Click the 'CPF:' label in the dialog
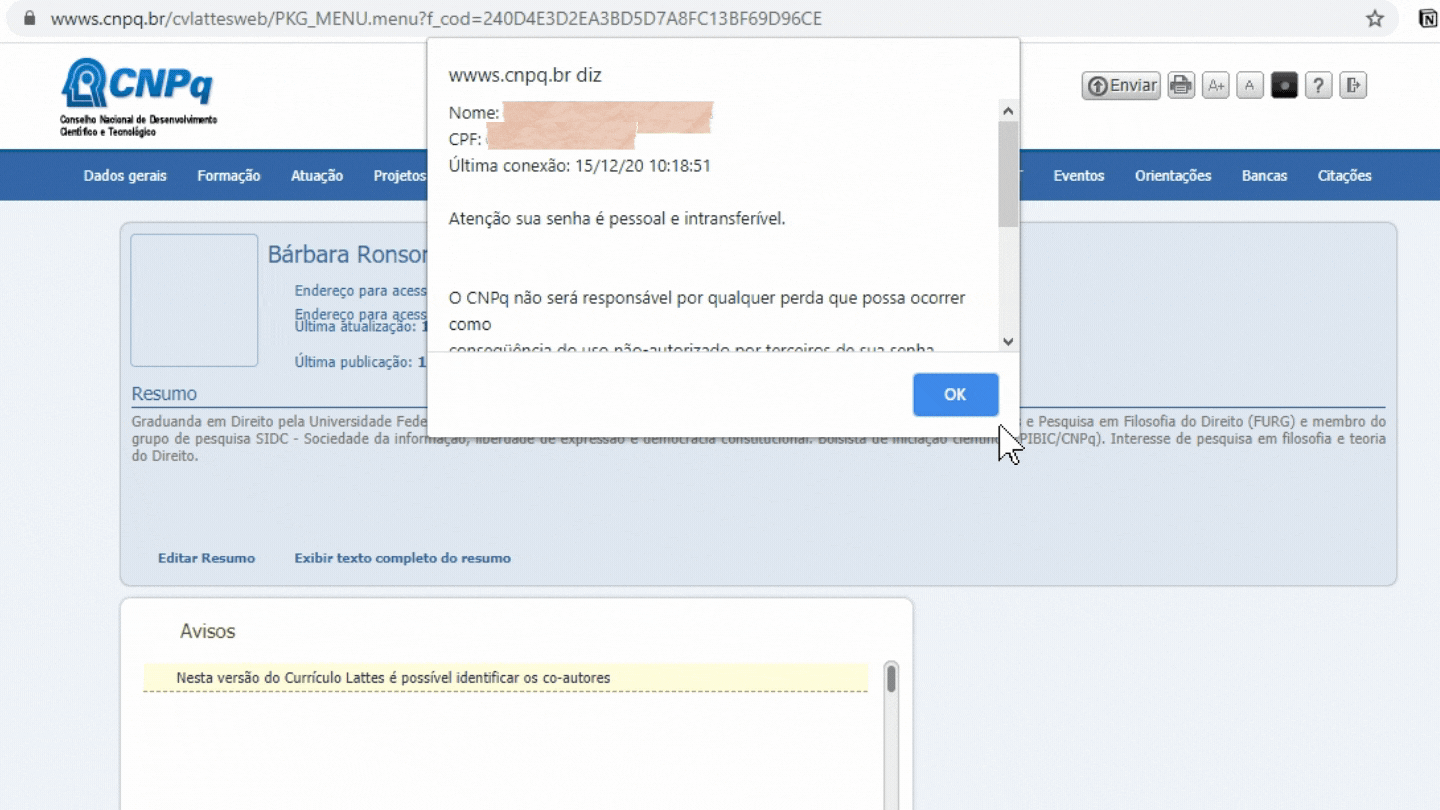This screenshot has height=810, width=1440. coord(466,139)
